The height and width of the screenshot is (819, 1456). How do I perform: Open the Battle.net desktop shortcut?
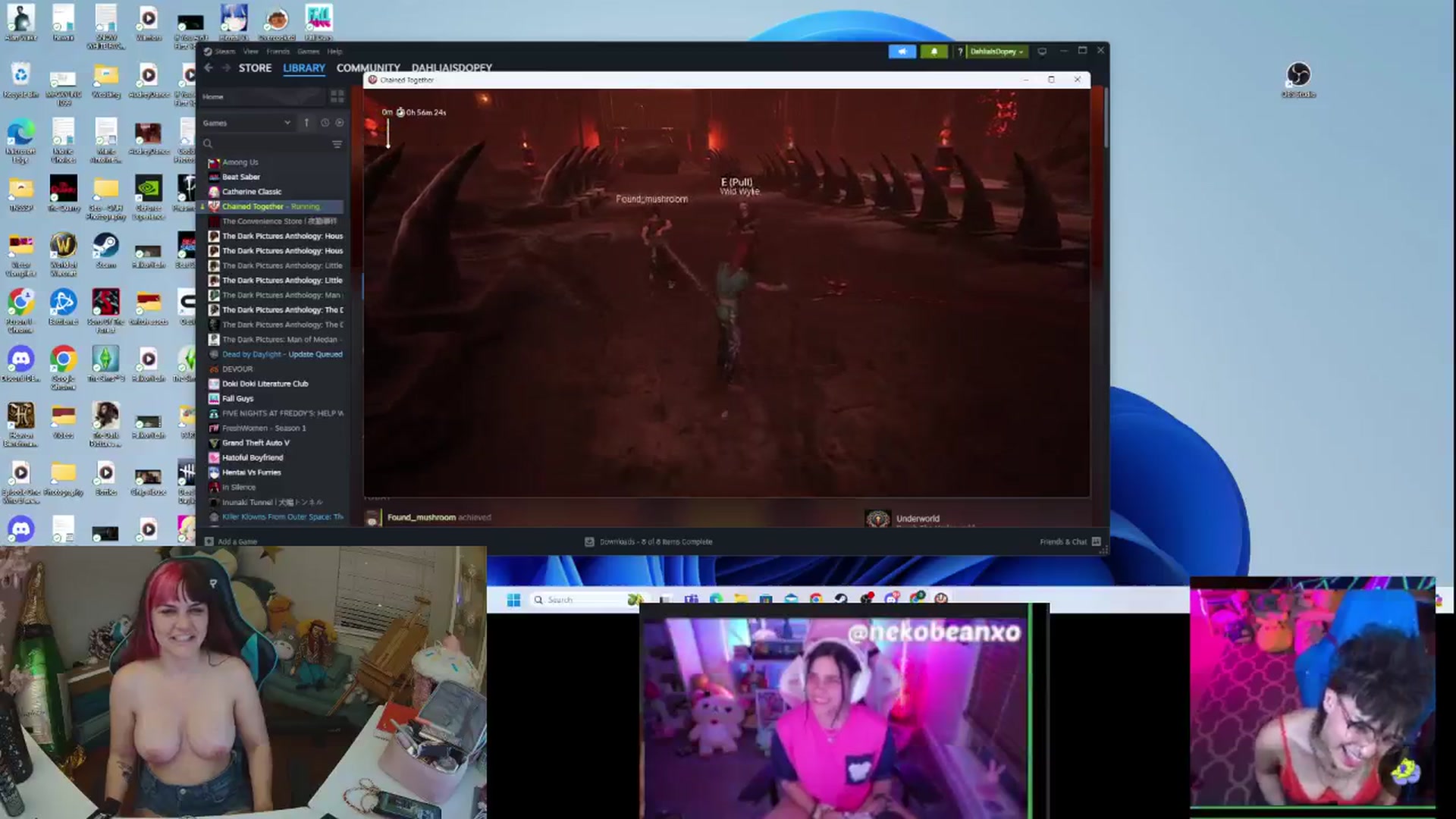click(x=63, y=307)
